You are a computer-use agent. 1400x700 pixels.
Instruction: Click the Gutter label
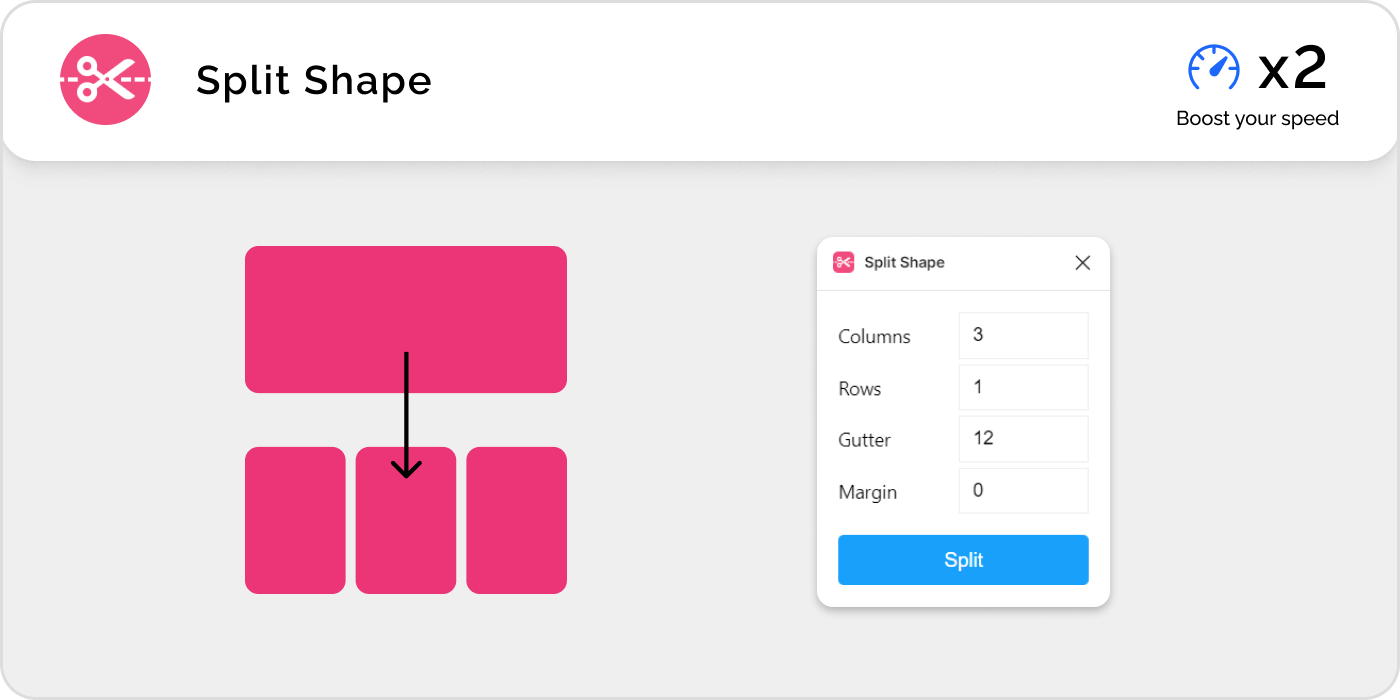[864, 440]
